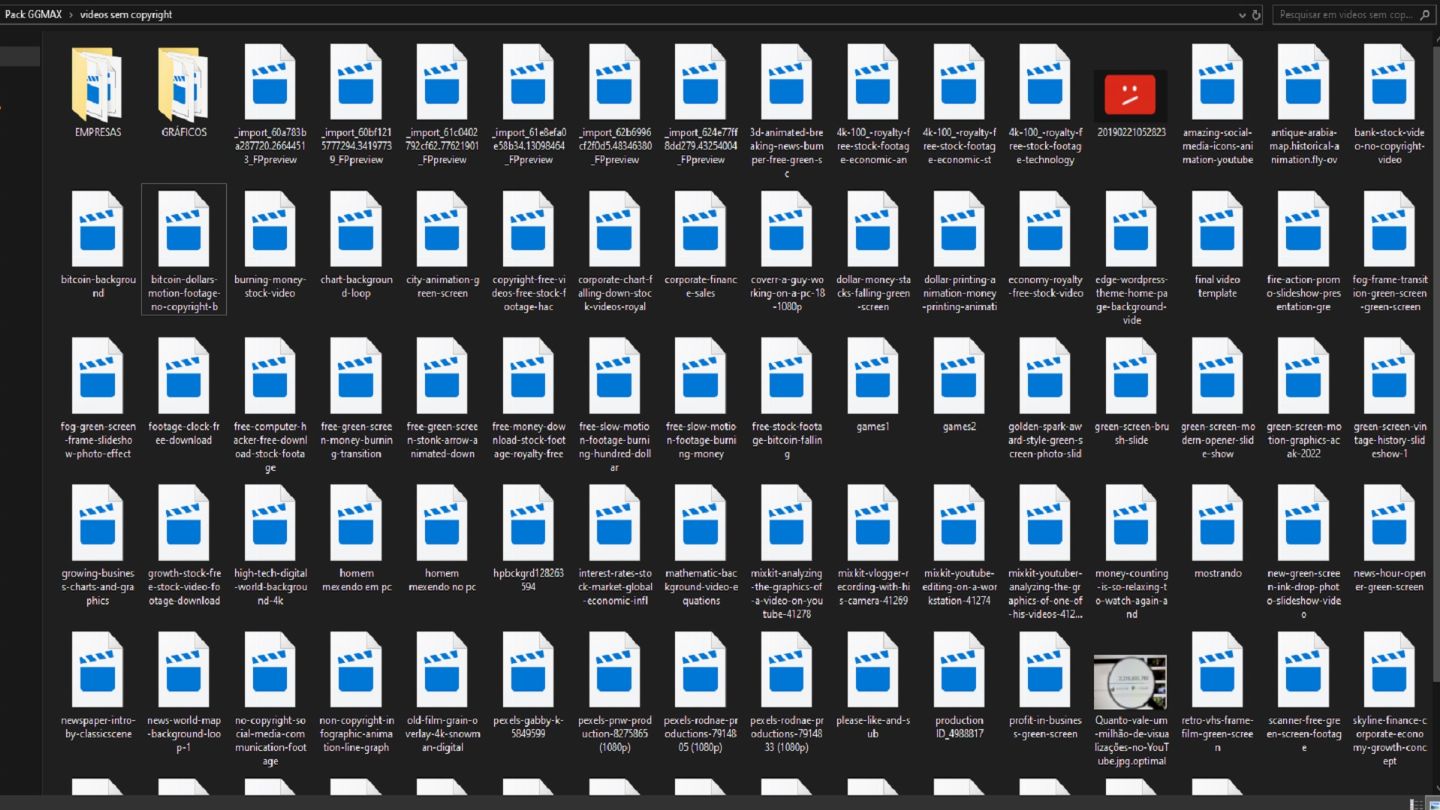Screen dimensions: 1440x810
Task: Click the pexels-gabby-k-5849599 video file
Action: click(528, 686)
